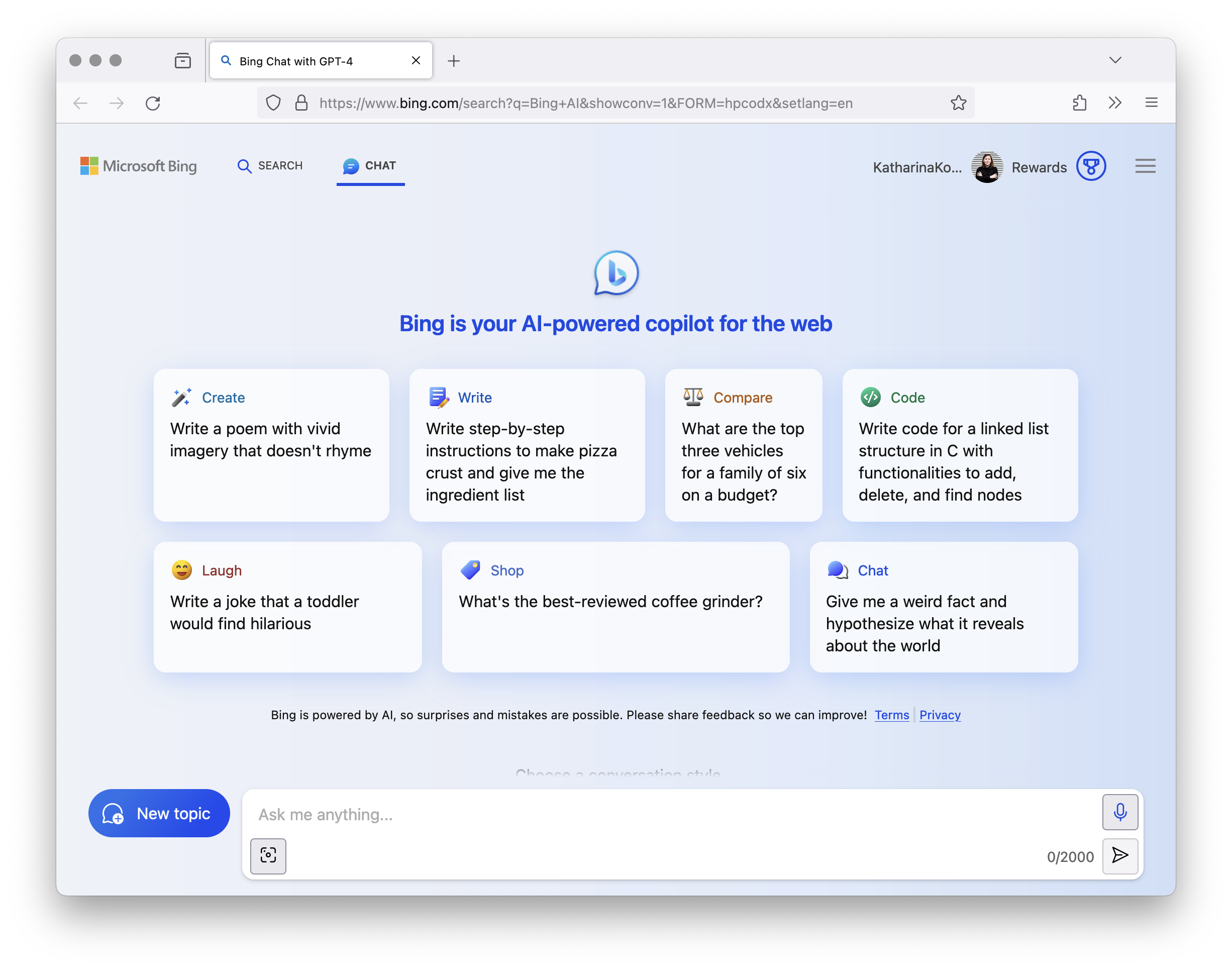Click the Ask me anything input field
The width and height of the screenshot is (1232, 970).
[x=670, y=814]
